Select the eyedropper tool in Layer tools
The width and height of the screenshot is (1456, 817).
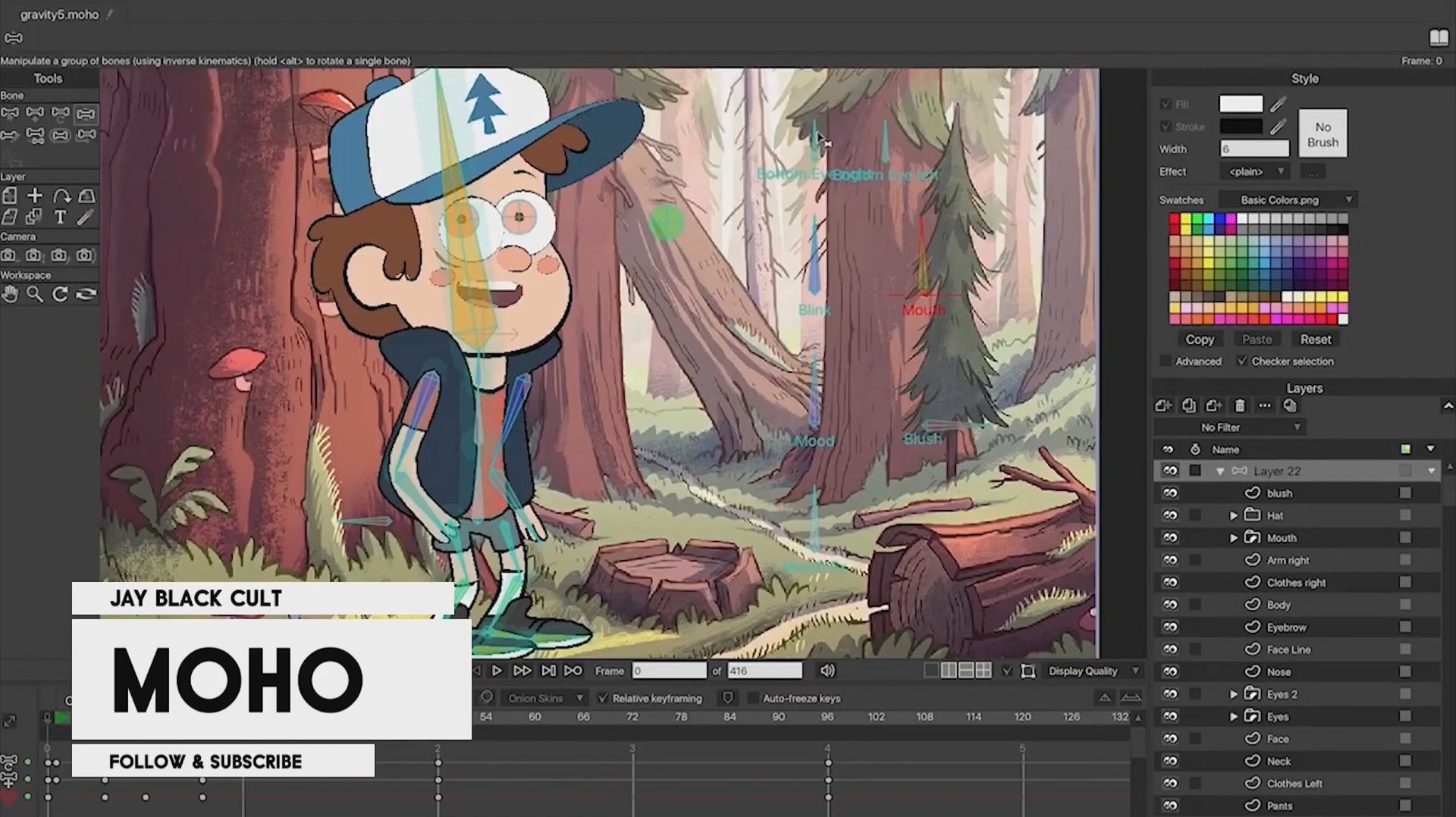coord(86,217)
